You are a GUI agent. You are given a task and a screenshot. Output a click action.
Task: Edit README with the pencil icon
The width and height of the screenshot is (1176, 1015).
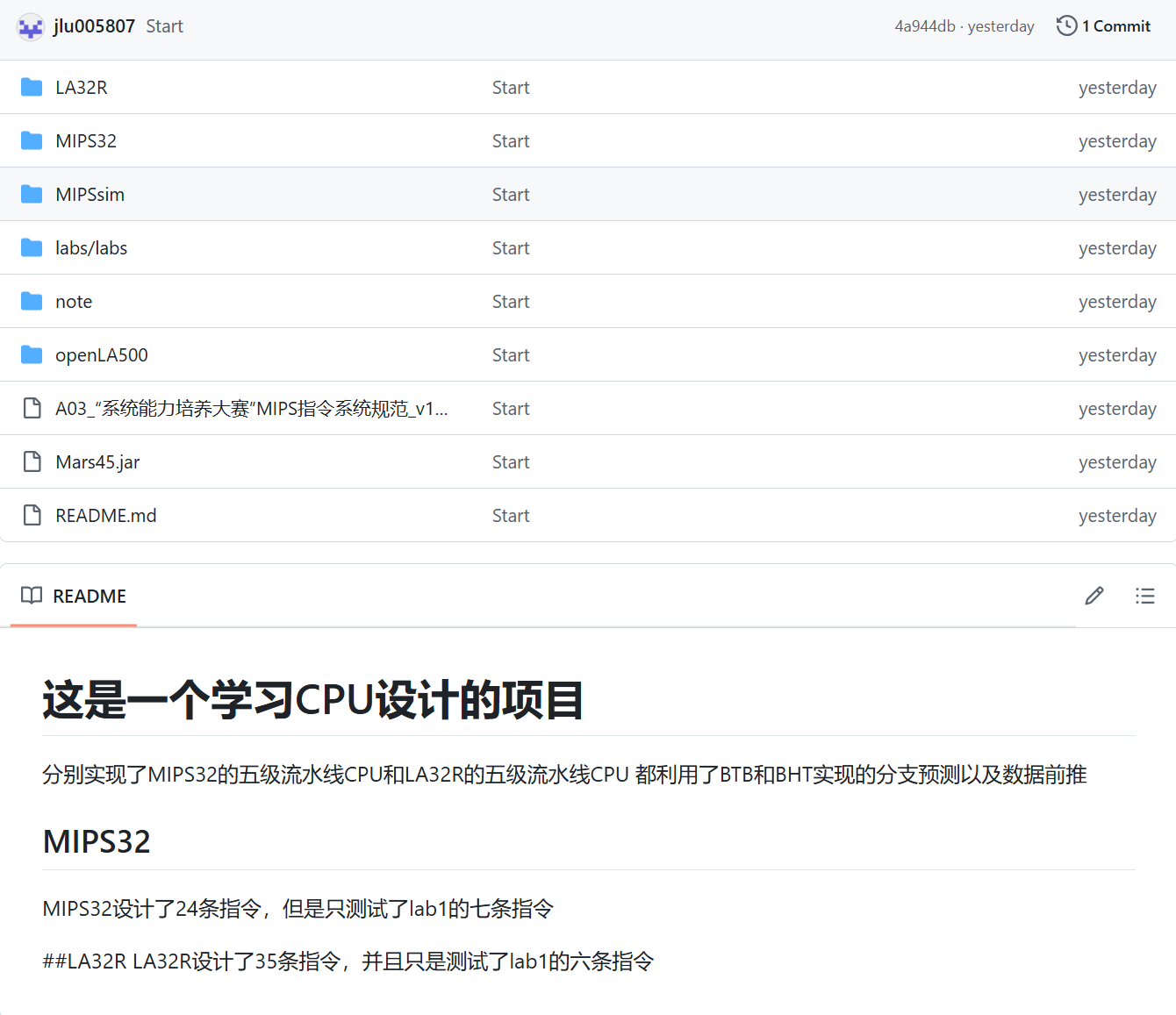(x=1094, y=597)
